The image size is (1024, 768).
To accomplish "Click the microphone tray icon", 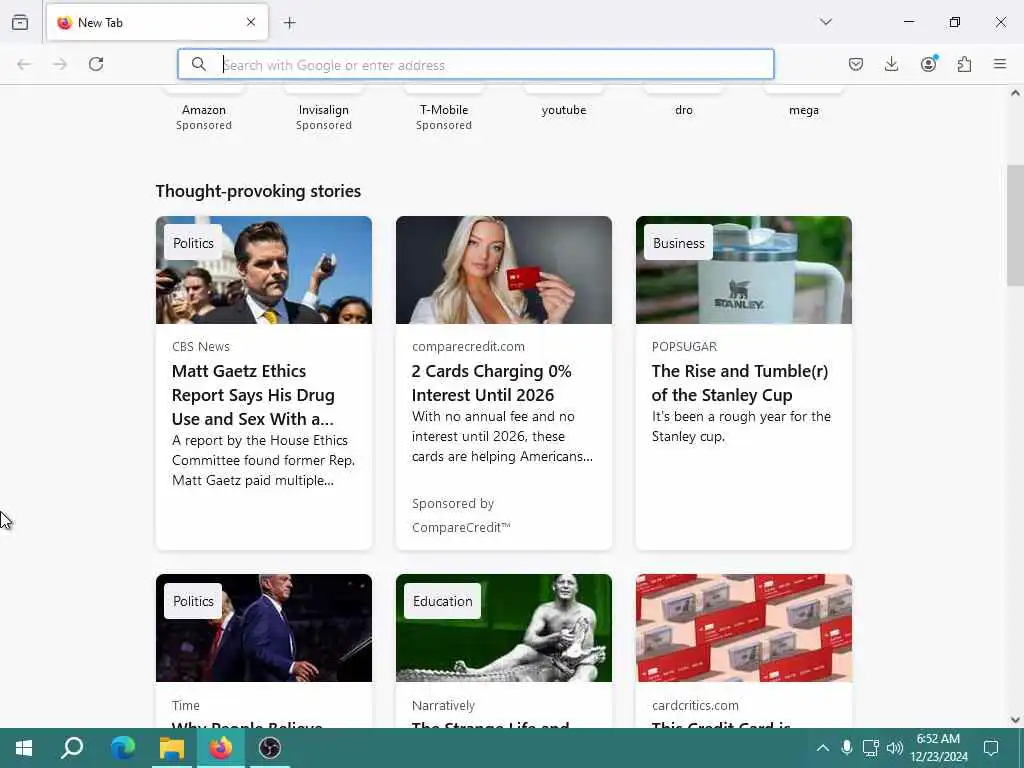I will (846, 748).
